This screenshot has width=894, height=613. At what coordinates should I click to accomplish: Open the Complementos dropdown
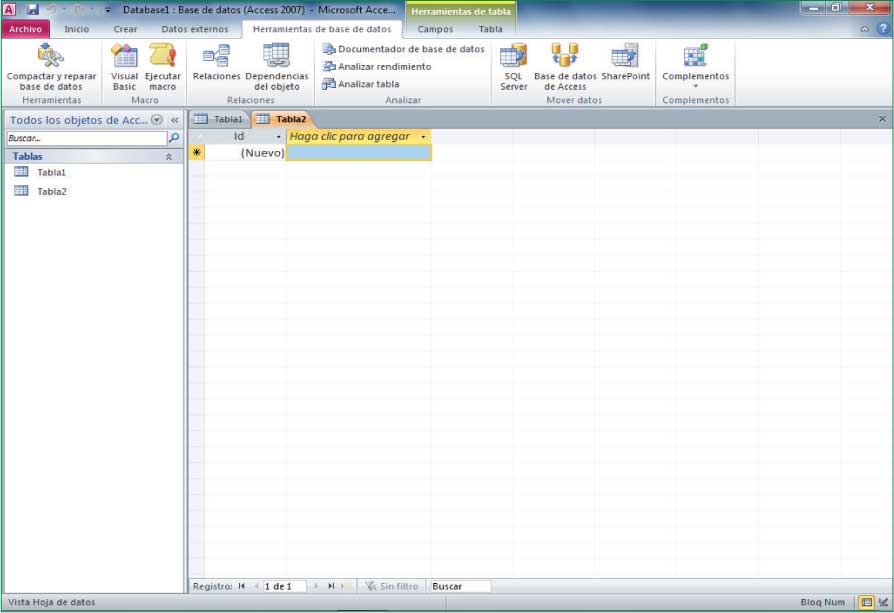pyautogui.click(x=696, y=66)
